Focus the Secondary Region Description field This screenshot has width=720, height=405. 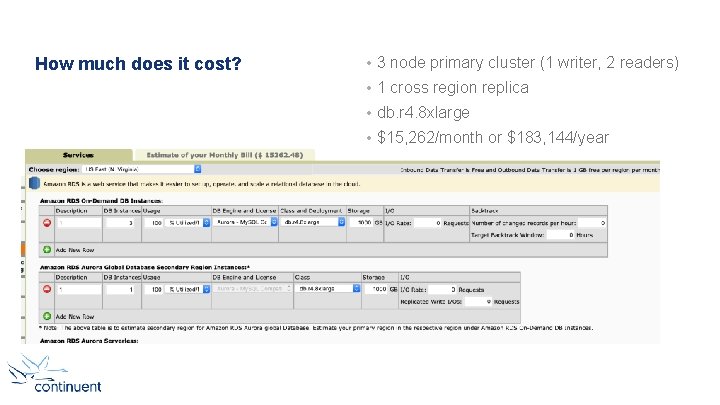click(x=79, y=289)
